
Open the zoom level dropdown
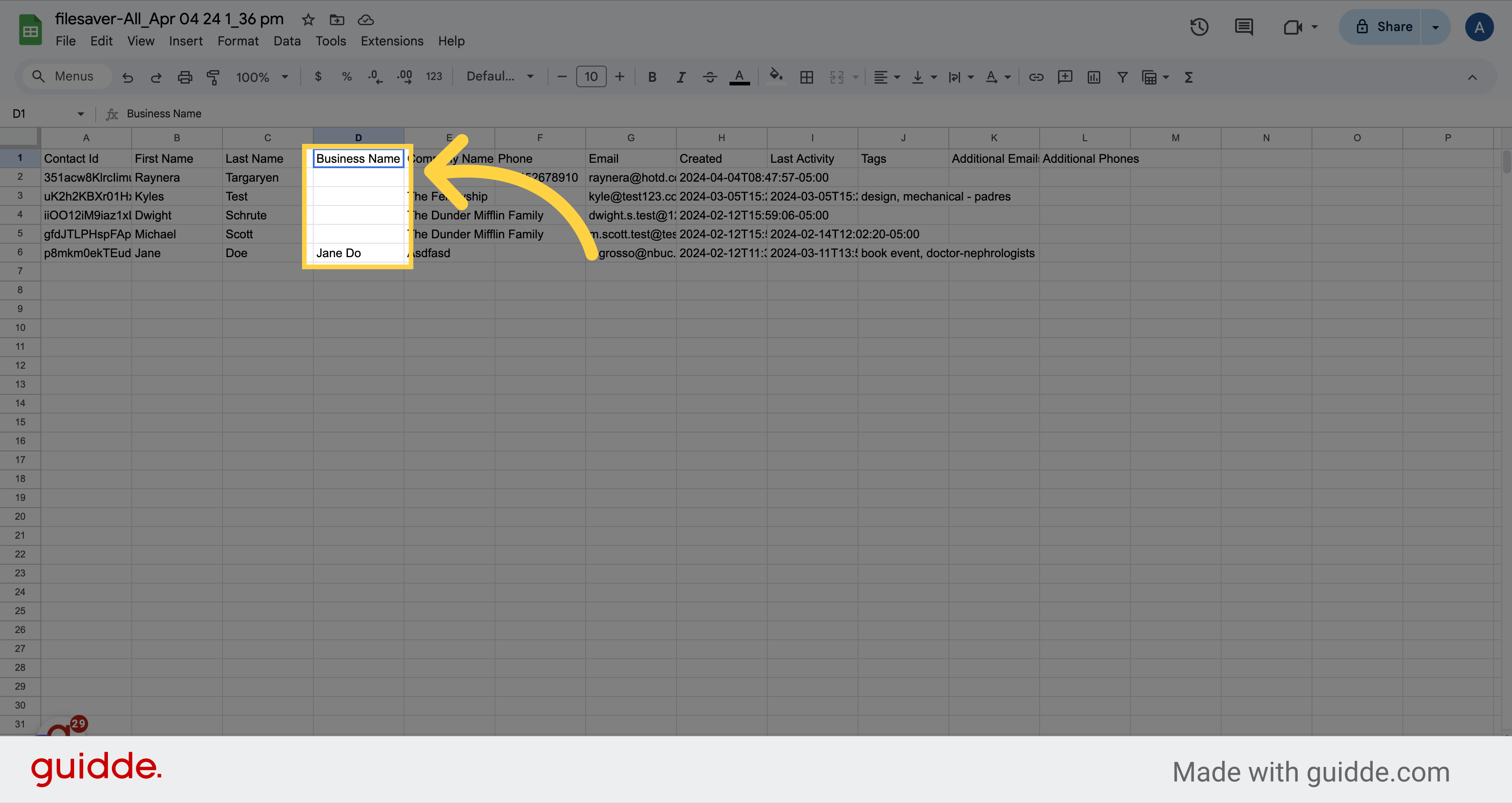(262, 77)
